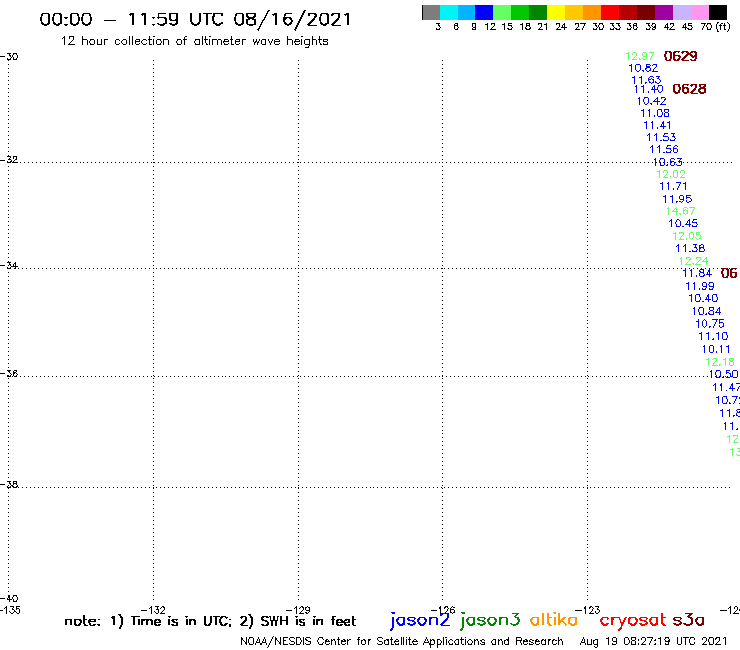740x650 pixels.
Task: Click the wave height value '11.10'
Action: [x=713, y=336]
